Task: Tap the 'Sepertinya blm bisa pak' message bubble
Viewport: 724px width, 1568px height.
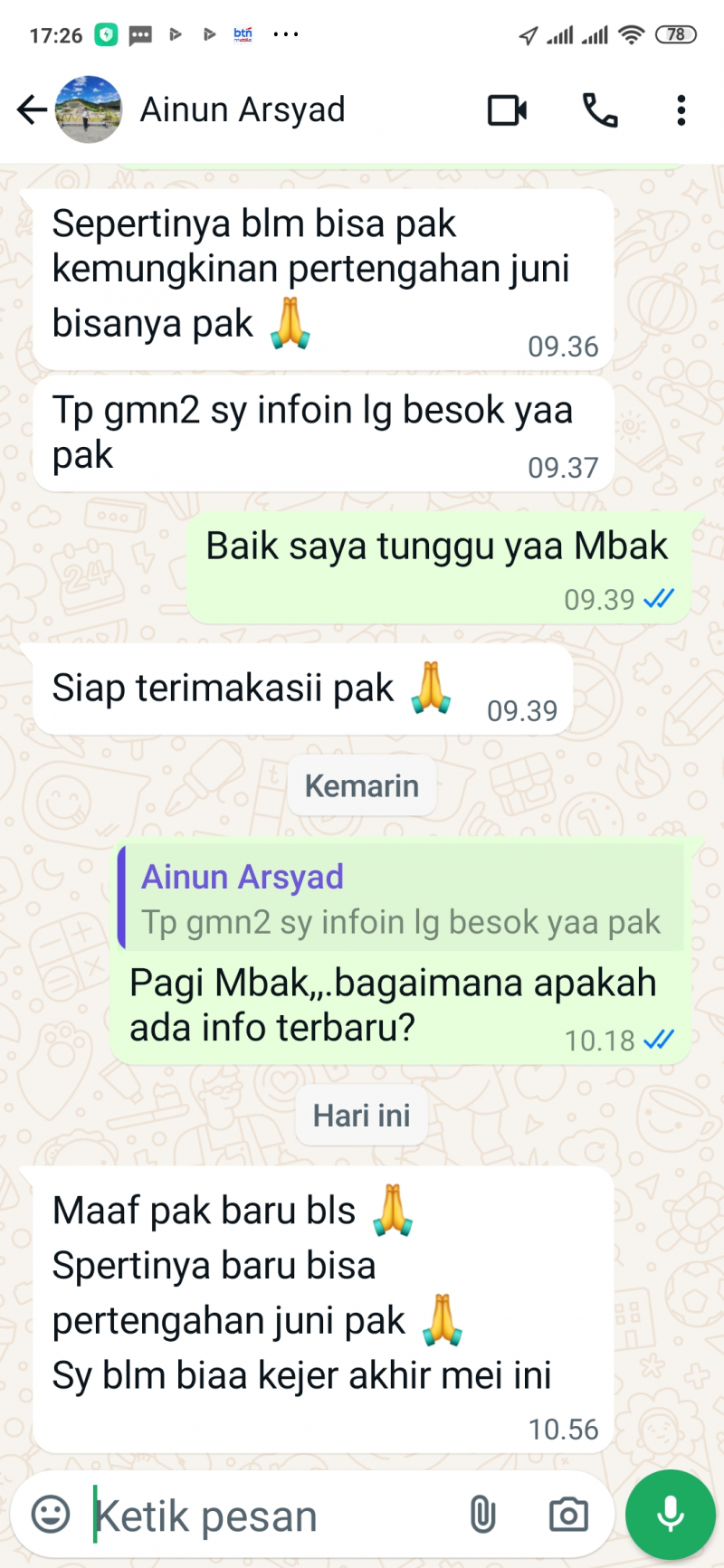Action: pyautogui.click(x=324, y=280)
